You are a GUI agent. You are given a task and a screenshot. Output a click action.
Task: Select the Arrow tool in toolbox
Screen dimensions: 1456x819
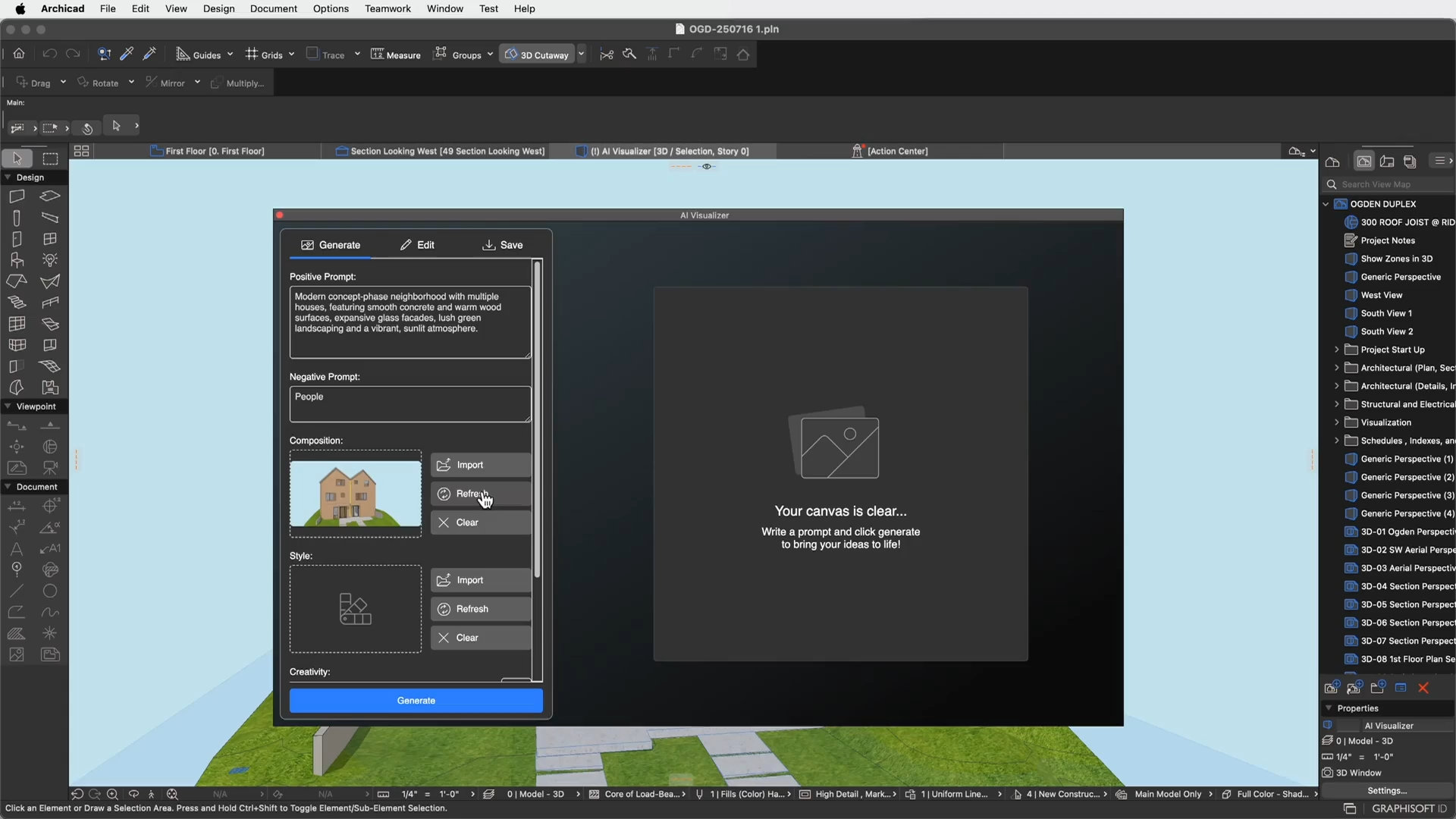(x=17, y=158)
